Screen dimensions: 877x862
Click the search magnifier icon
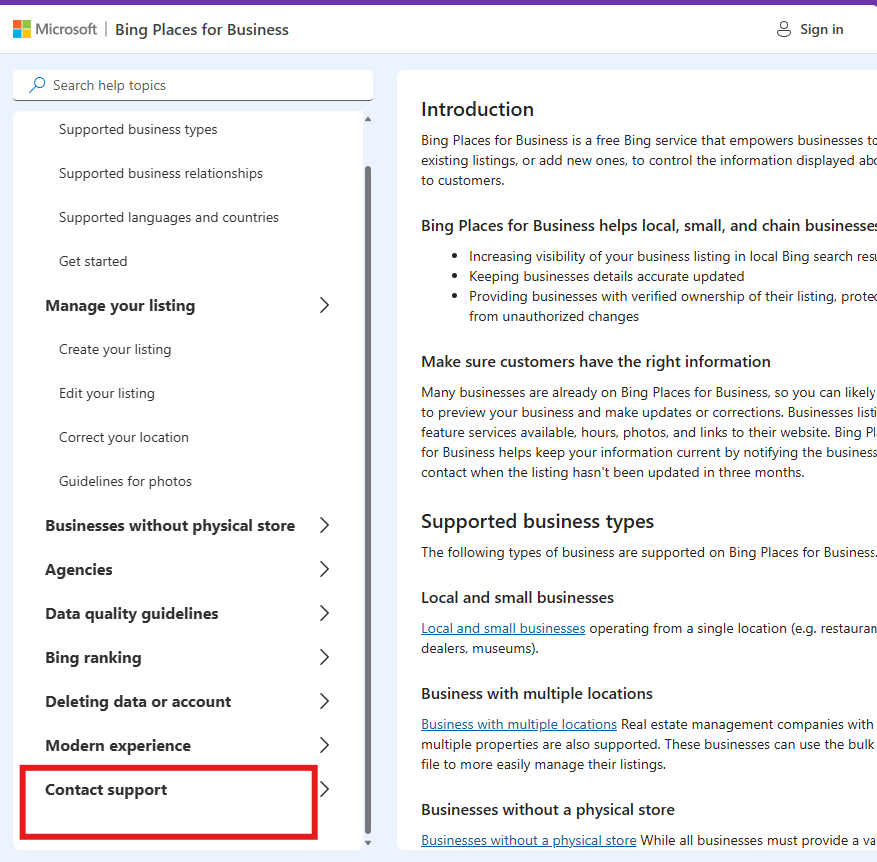click(37, 85)
